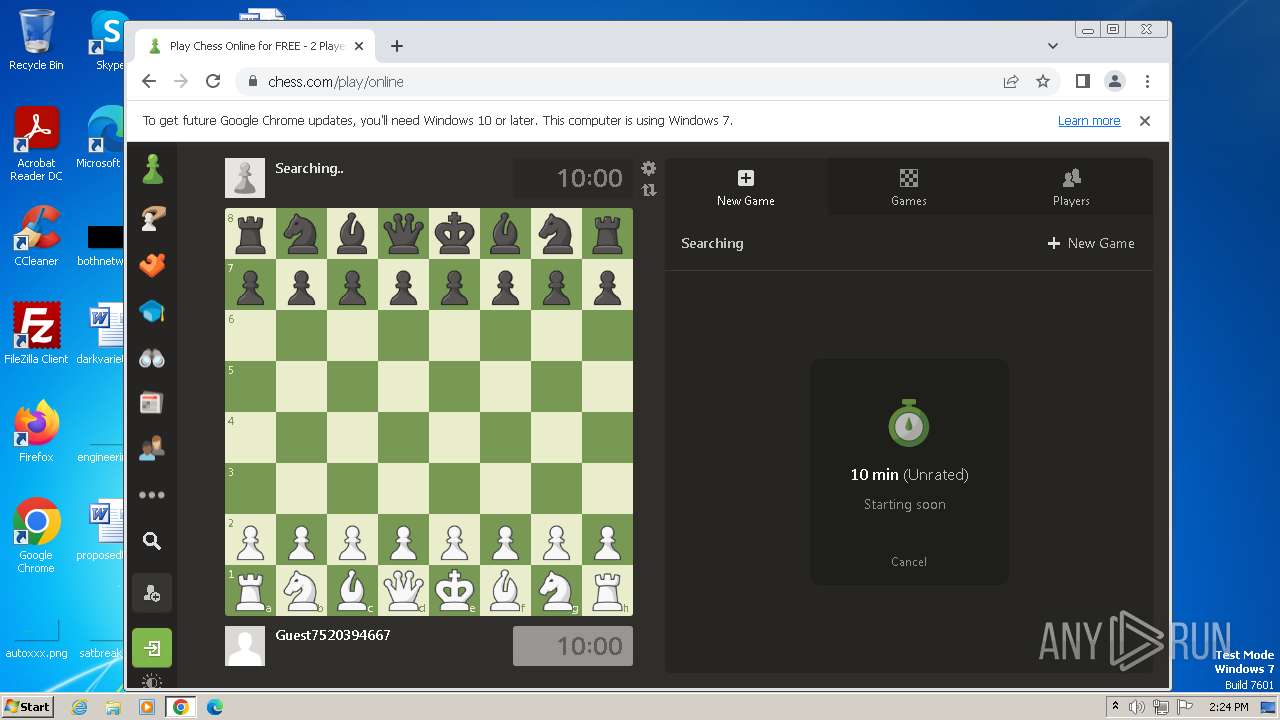
Task: Click the Guest7520394667 player name
Action: (333, 635)
